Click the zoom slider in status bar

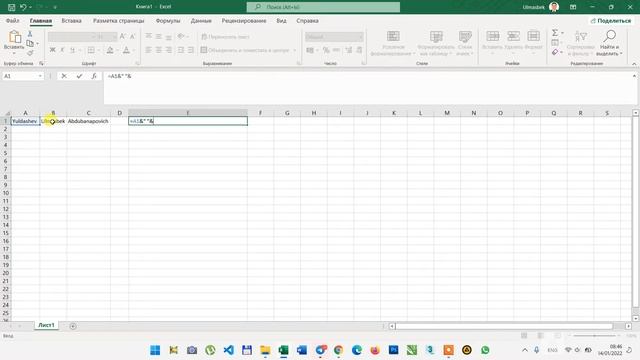594,336
